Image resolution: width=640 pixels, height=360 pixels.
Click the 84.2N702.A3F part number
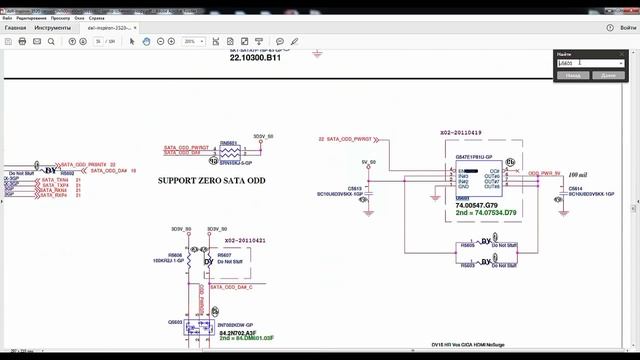coord(238,333)
